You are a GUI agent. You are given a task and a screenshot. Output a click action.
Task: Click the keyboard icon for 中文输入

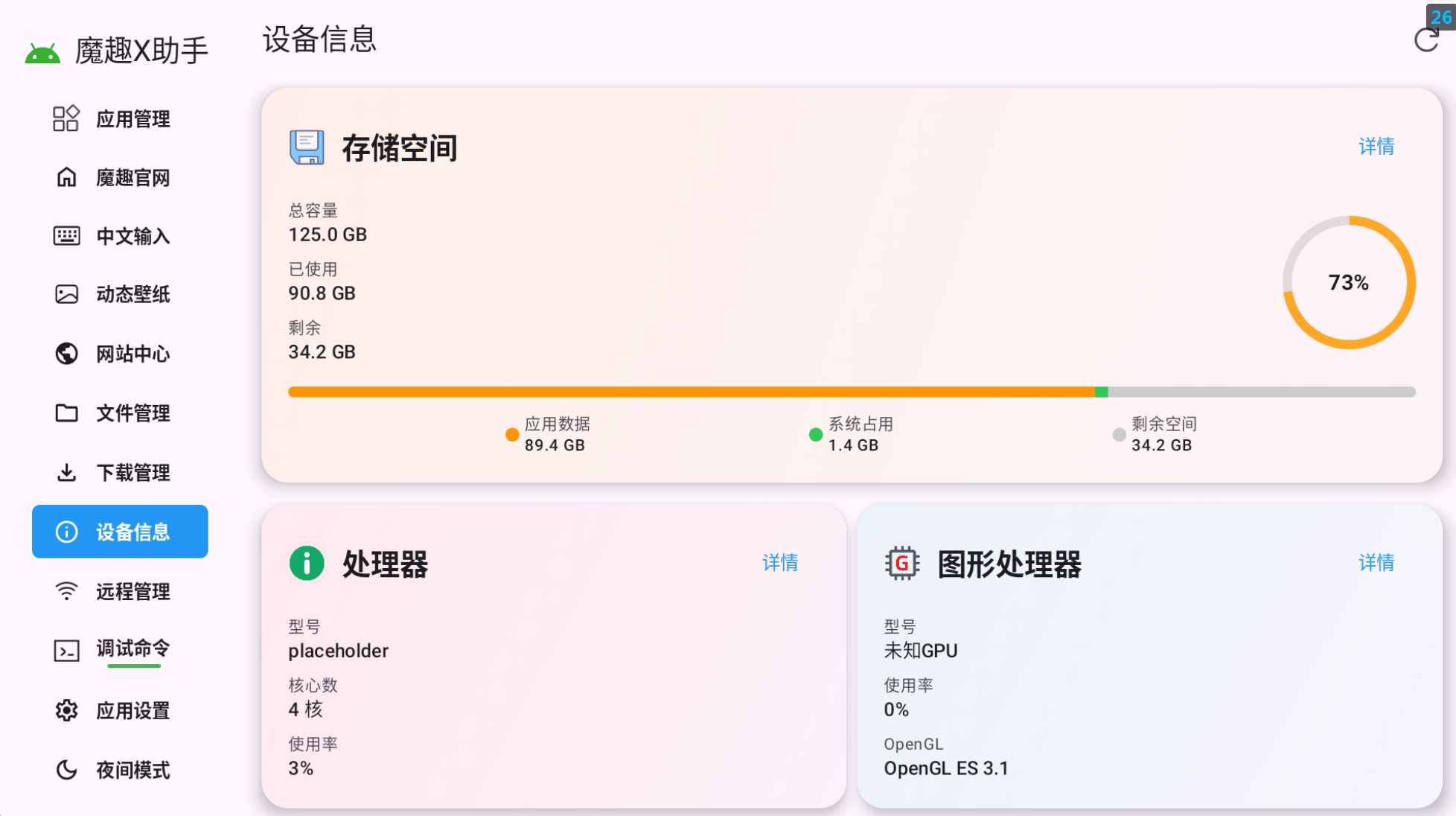click(x=67, y=236)
